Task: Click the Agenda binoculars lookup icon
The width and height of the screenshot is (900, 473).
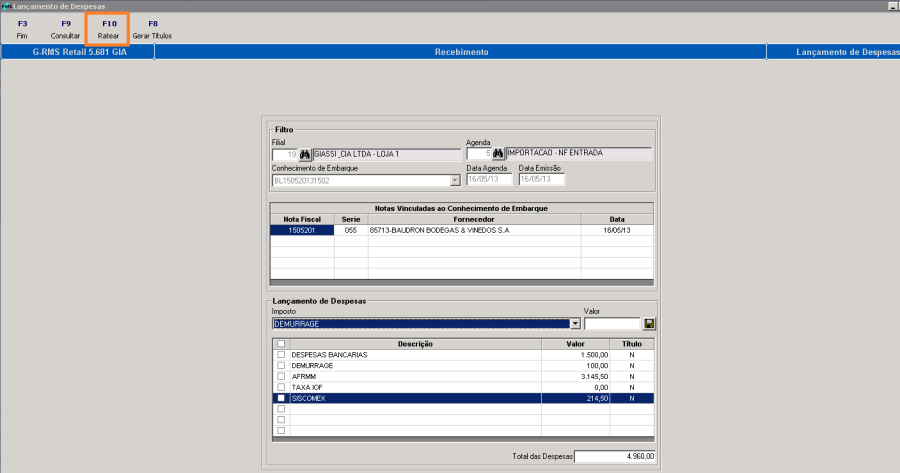Action: 498,154
